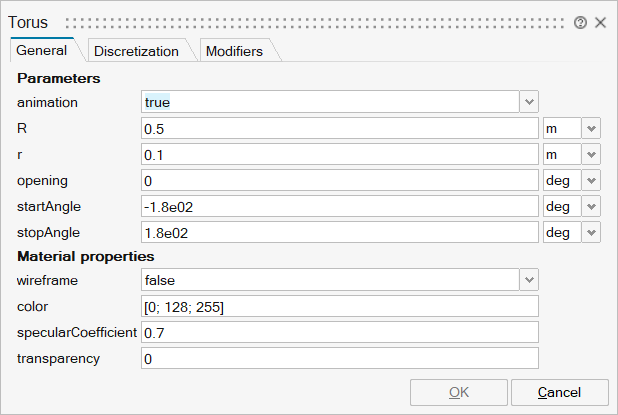This screenshot has height=415, width=618.
Task: Open unit dropdown for R
Action: (x=591, y=128)
